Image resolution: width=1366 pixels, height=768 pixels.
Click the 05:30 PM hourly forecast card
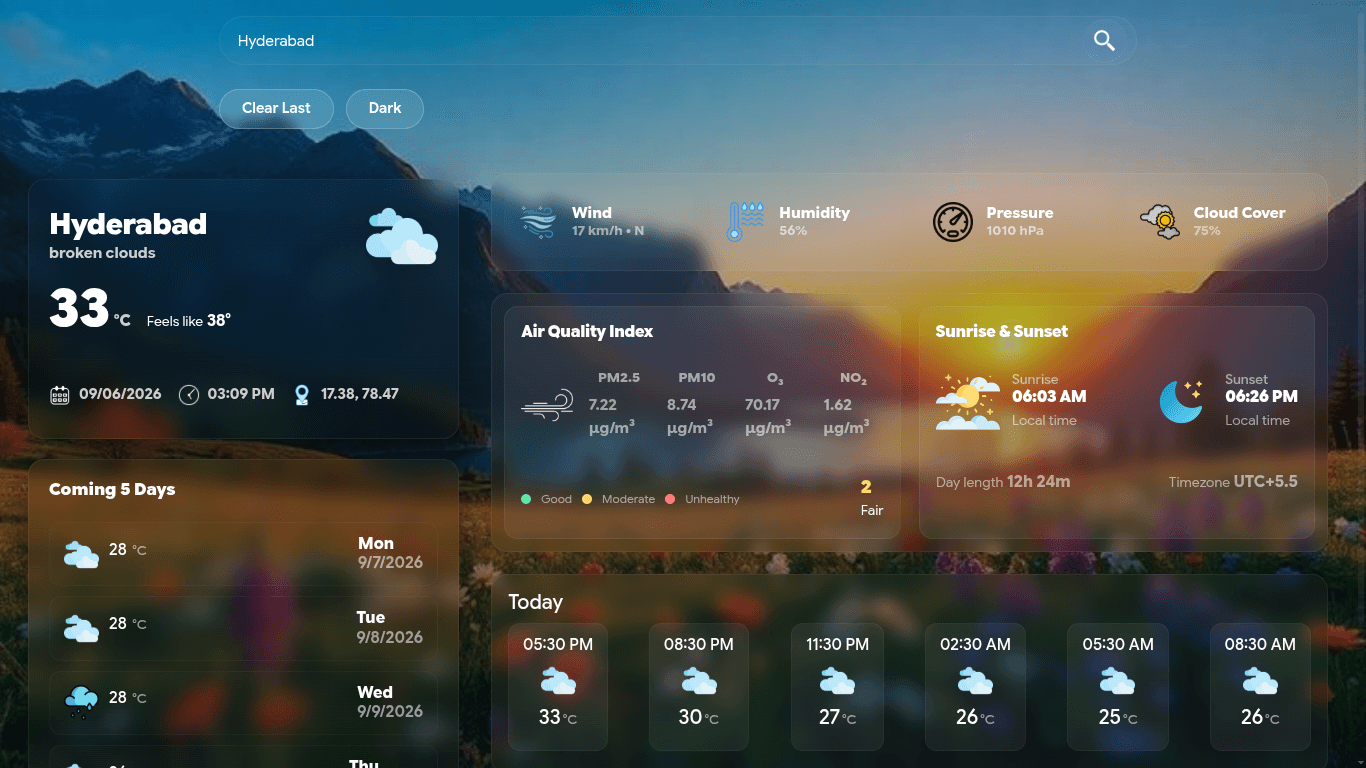(x=558, y=687)
